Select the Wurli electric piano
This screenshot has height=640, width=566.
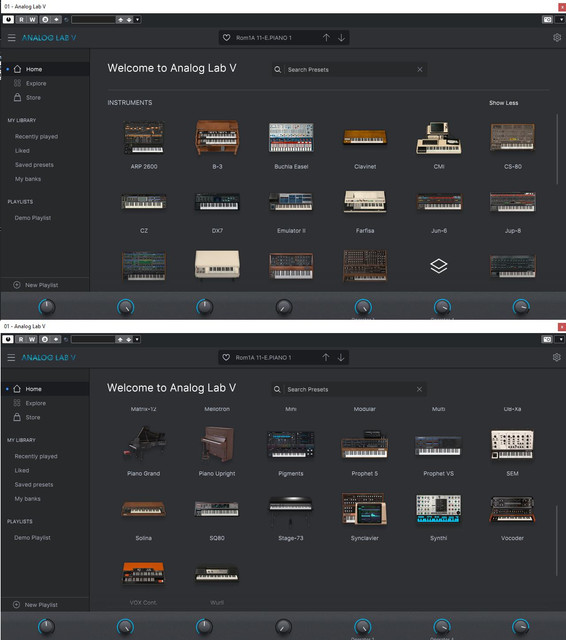pos(217,574)
